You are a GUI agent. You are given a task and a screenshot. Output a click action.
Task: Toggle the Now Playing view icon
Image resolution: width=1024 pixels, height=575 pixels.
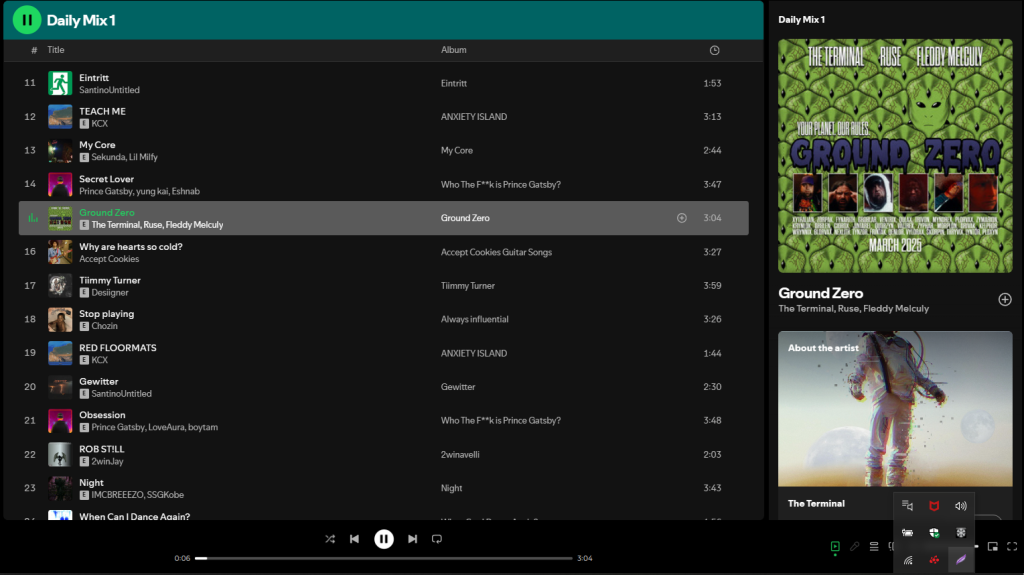[x=835, y=546]
